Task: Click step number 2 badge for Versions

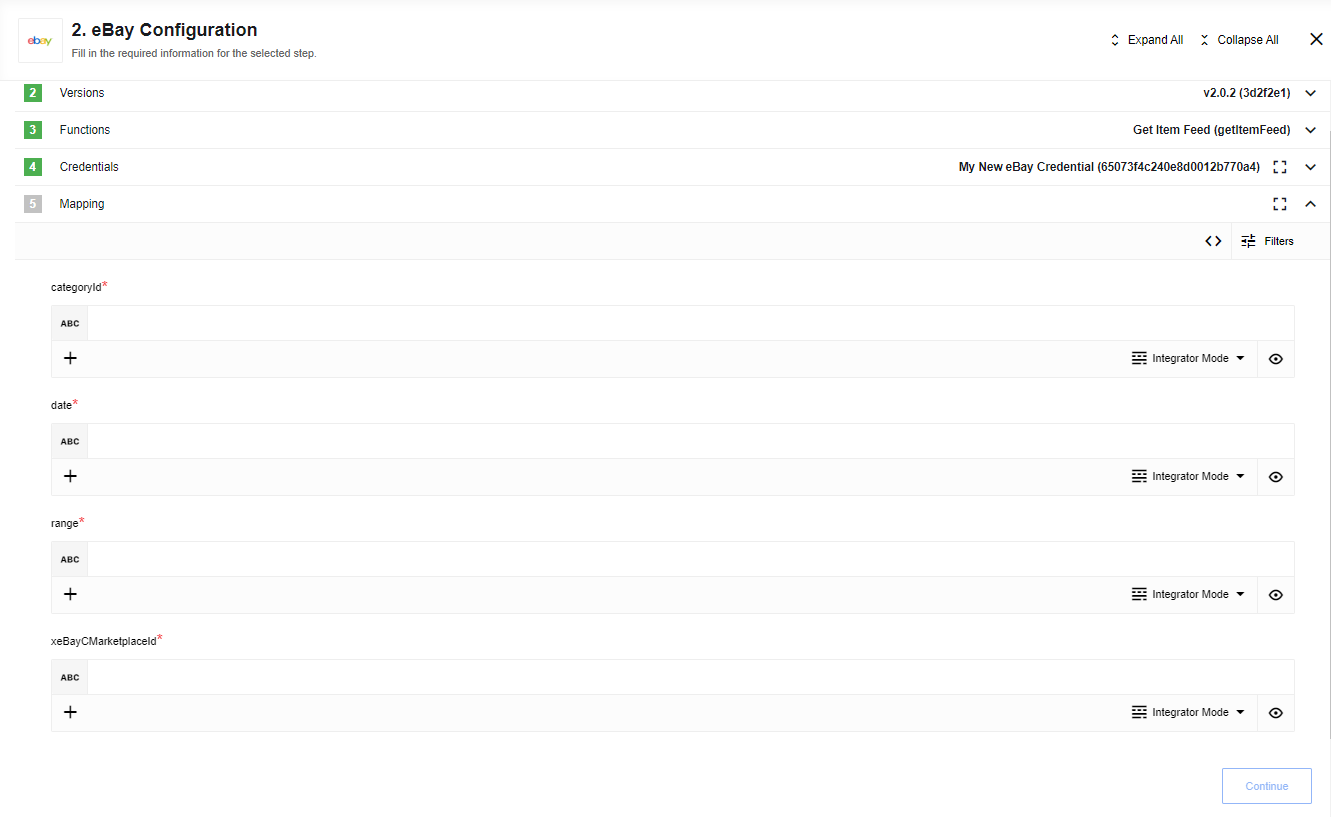Action: tap(33, 93)
